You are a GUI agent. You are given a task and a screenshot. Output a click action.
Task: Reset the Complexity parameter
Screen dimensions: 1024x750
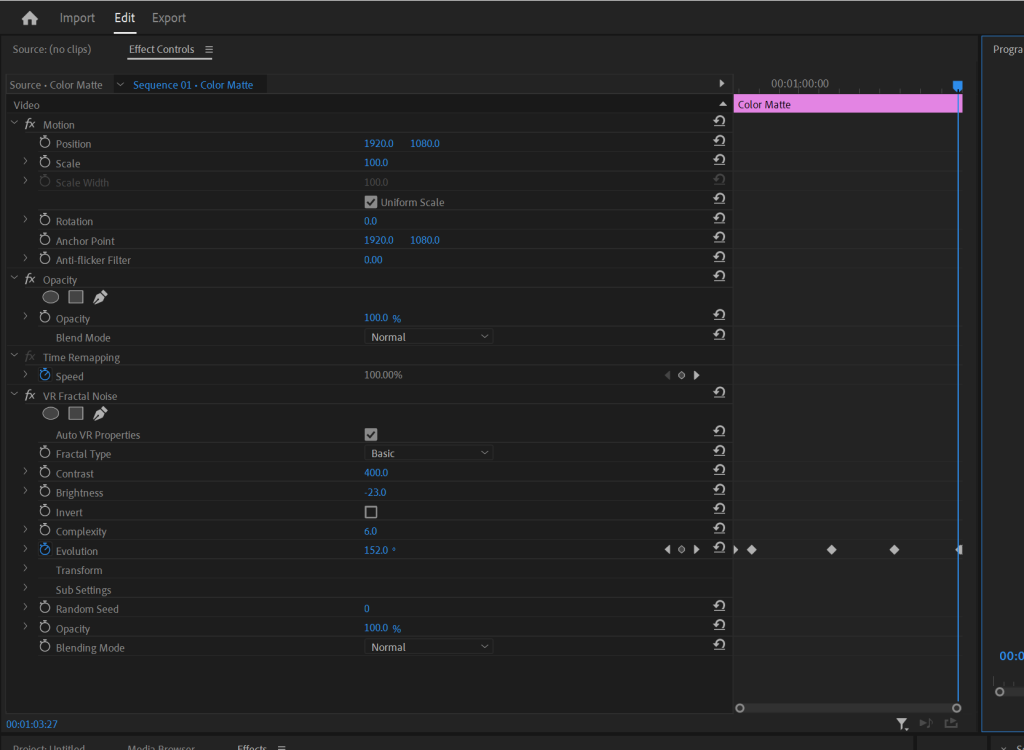[719, 528]
